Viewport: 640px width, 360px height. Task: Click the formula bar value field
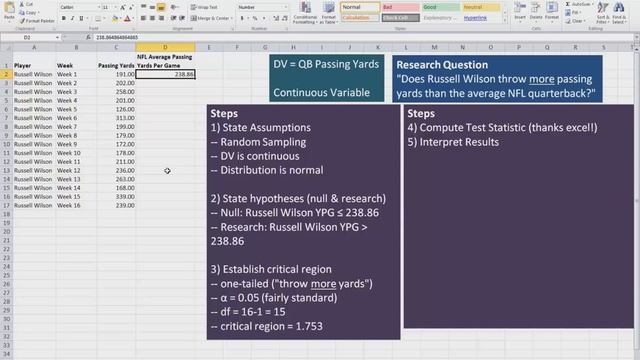(363, 37)
